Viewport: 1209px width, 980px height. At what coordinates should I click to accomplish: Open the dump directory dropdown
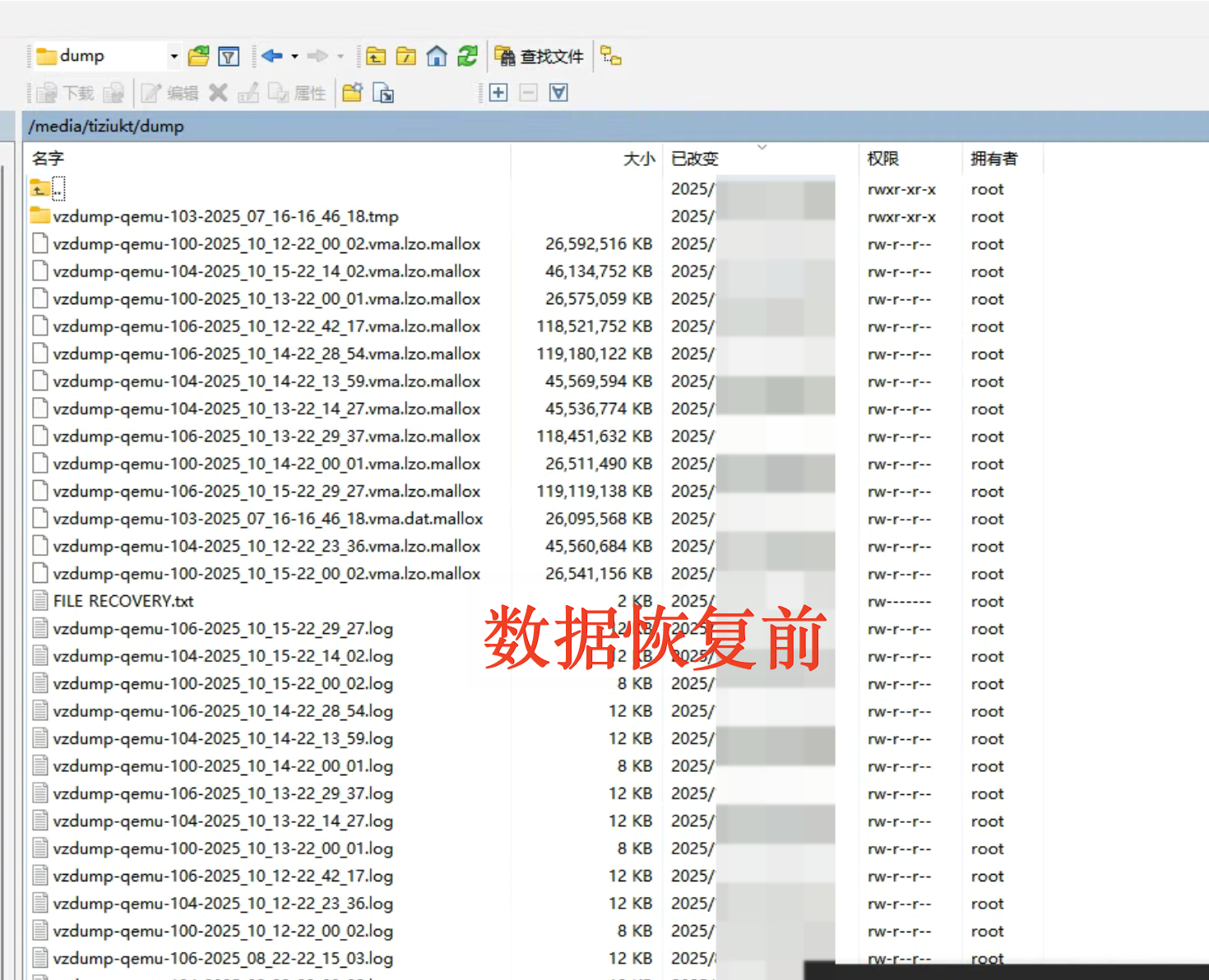[x=174, y=57]
